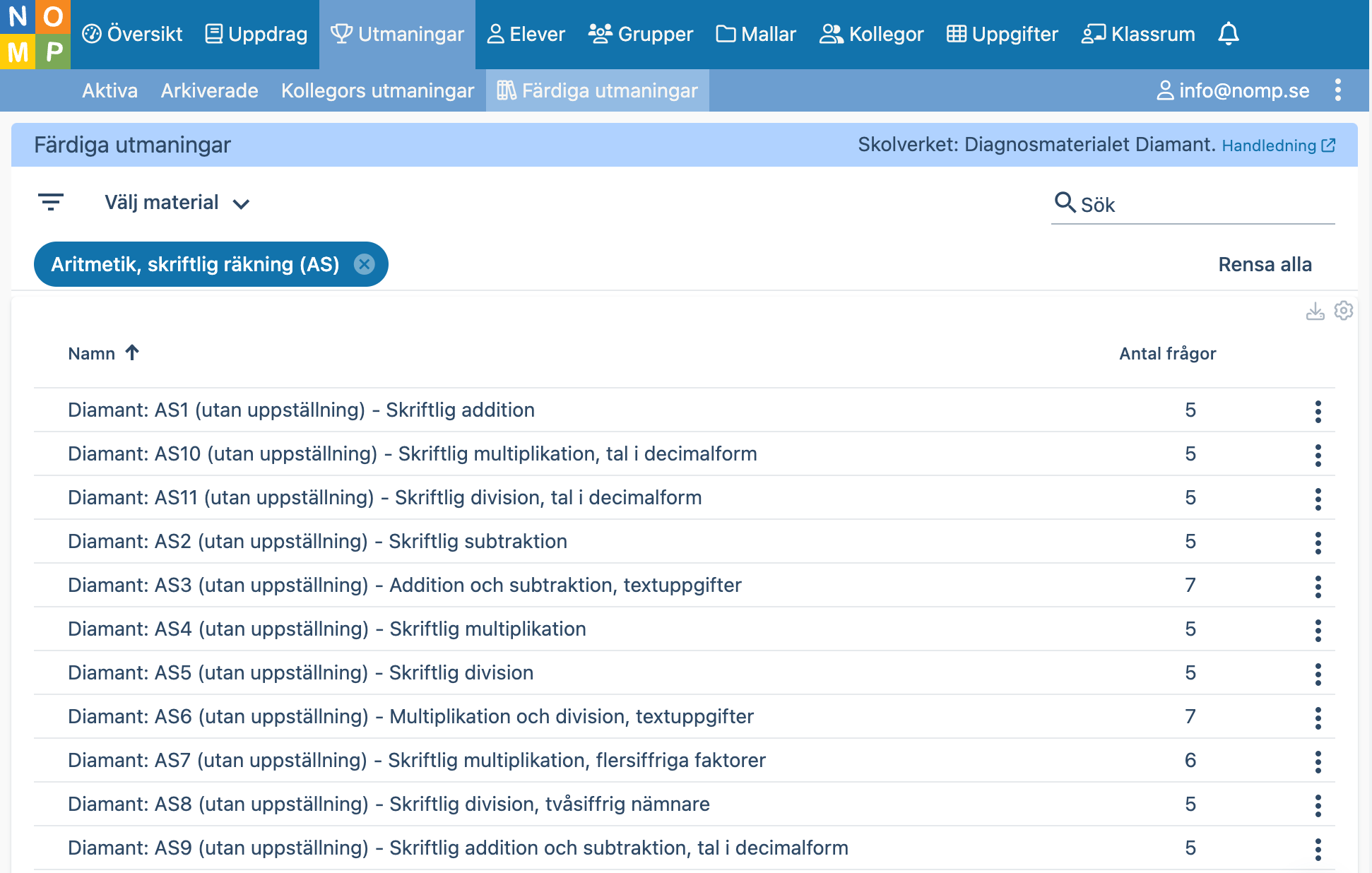Open the notifications bell
Image resolution: width=1372 pixels, height=873 pixels.
click(1229, 34)
